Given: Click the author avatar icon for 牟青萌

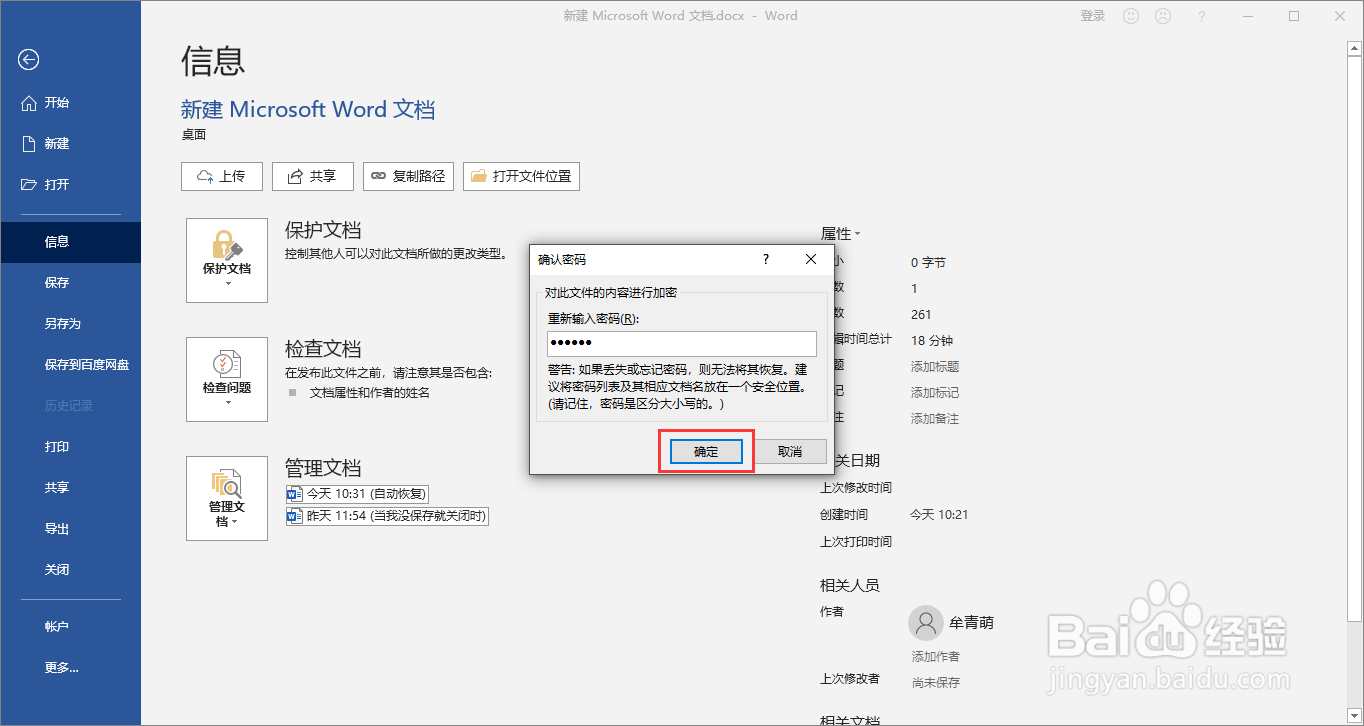Looking at the screenshot, I should click(925, 623).
